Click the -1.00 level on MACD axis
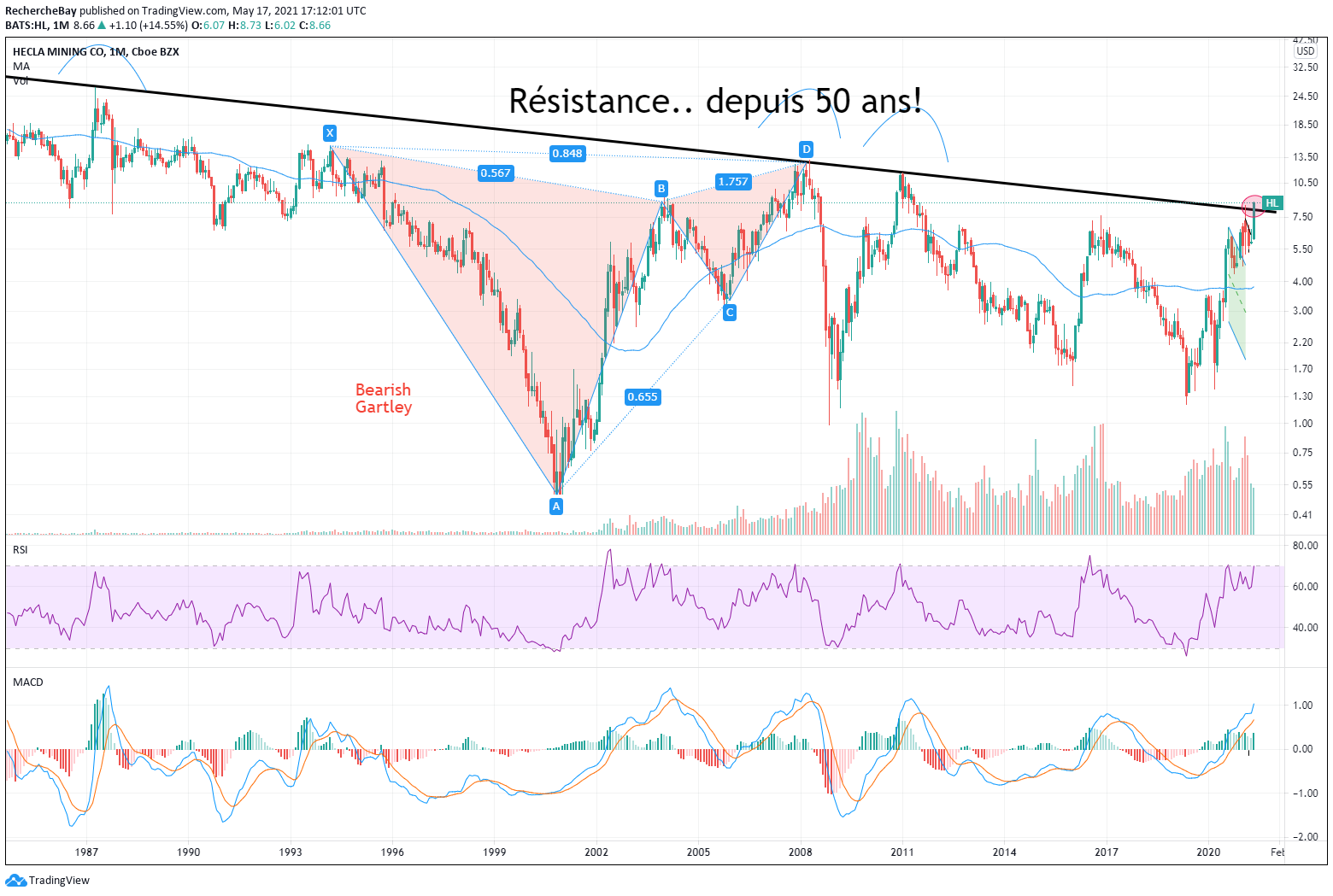The height and width of the screenshot is (896, 1333). [x=1304, y=794]
